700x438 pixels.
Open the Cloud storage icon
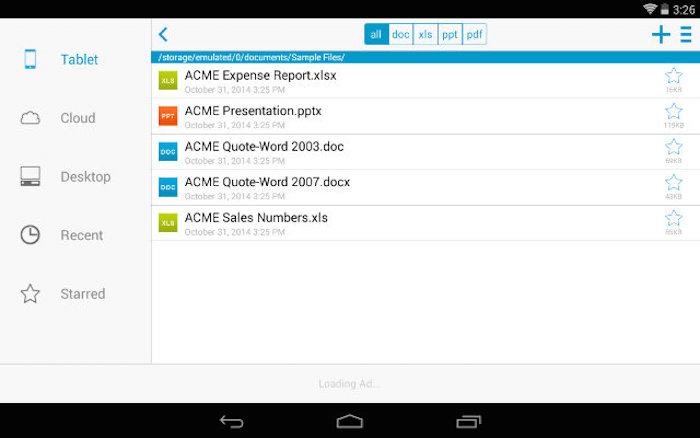[30, 118]
